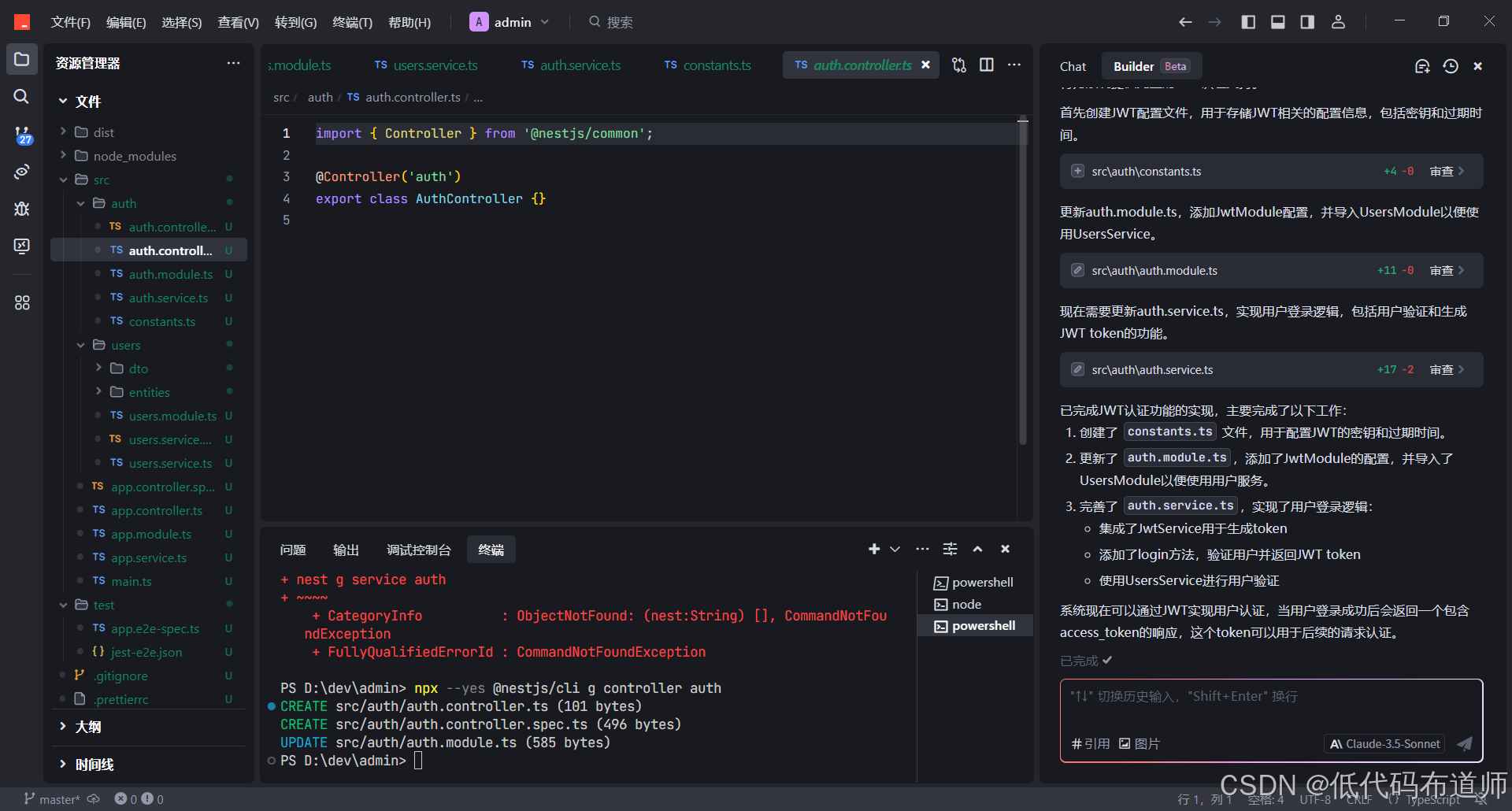Open the 终端(T) menu
The width and height of the screenshot is (1512, 811).
352,22
